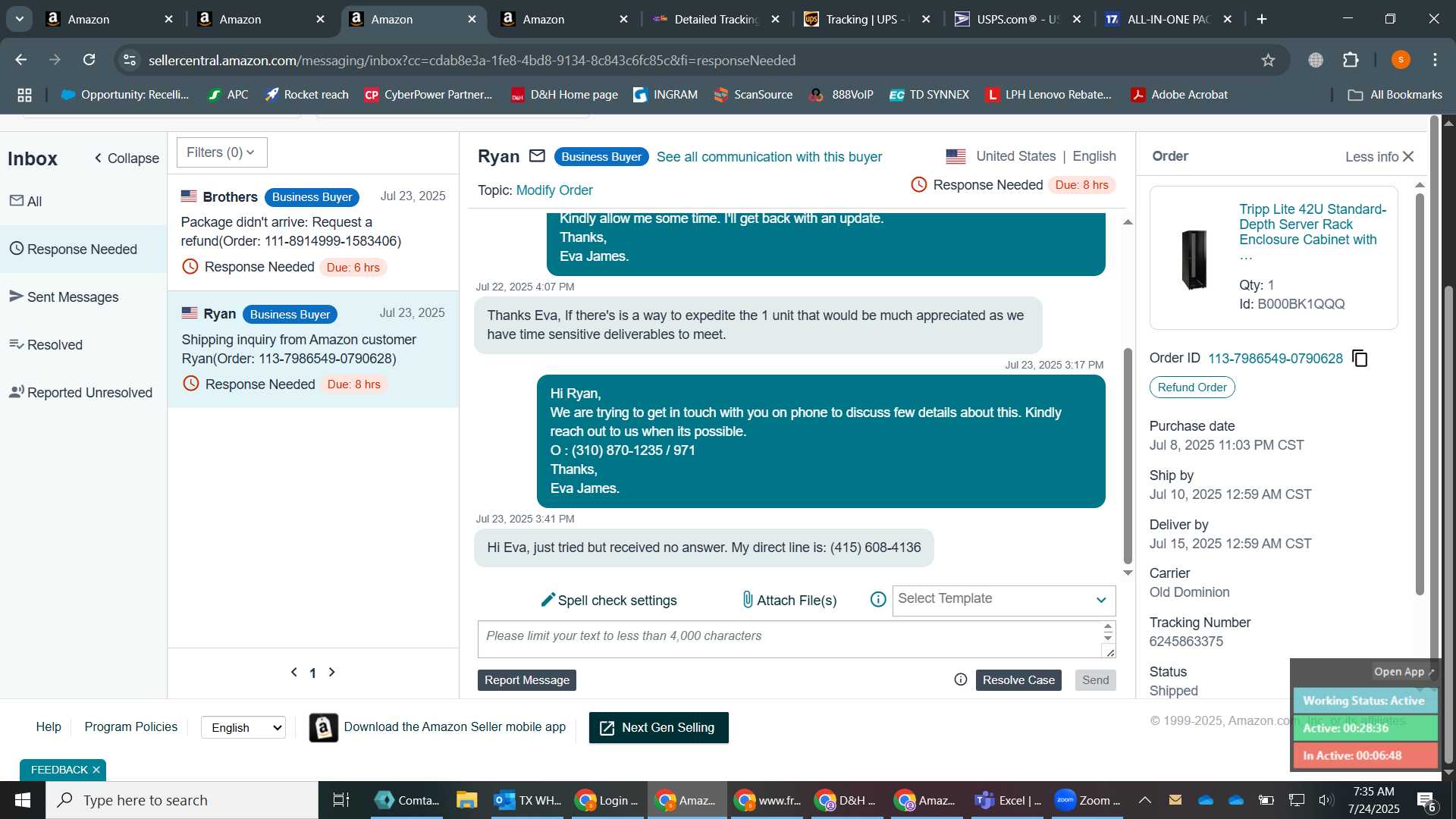
Task: Open the Tripp Lite 42U product link
Action: (1313, 224)
